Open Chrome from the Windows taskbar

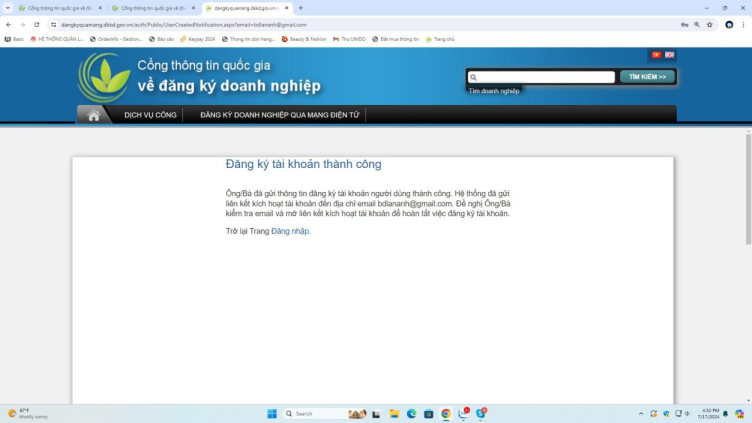pos(445,413)
